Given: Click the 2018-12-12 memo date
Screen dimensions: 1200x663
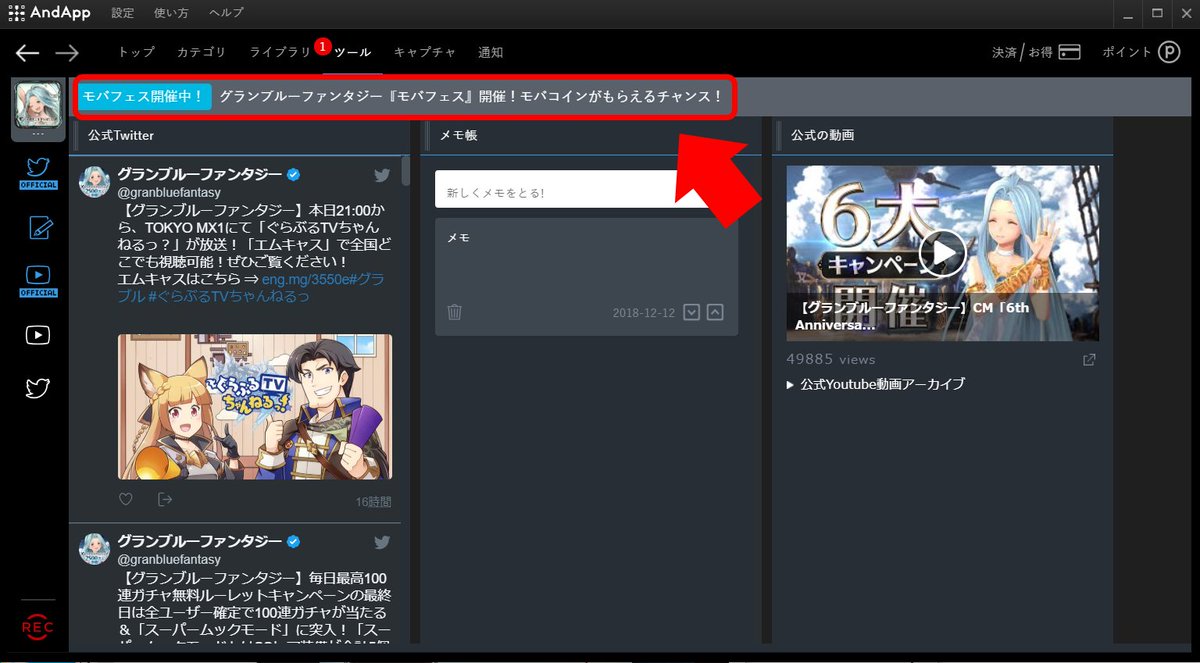Looking at the screenshot, I should (643, 313).
